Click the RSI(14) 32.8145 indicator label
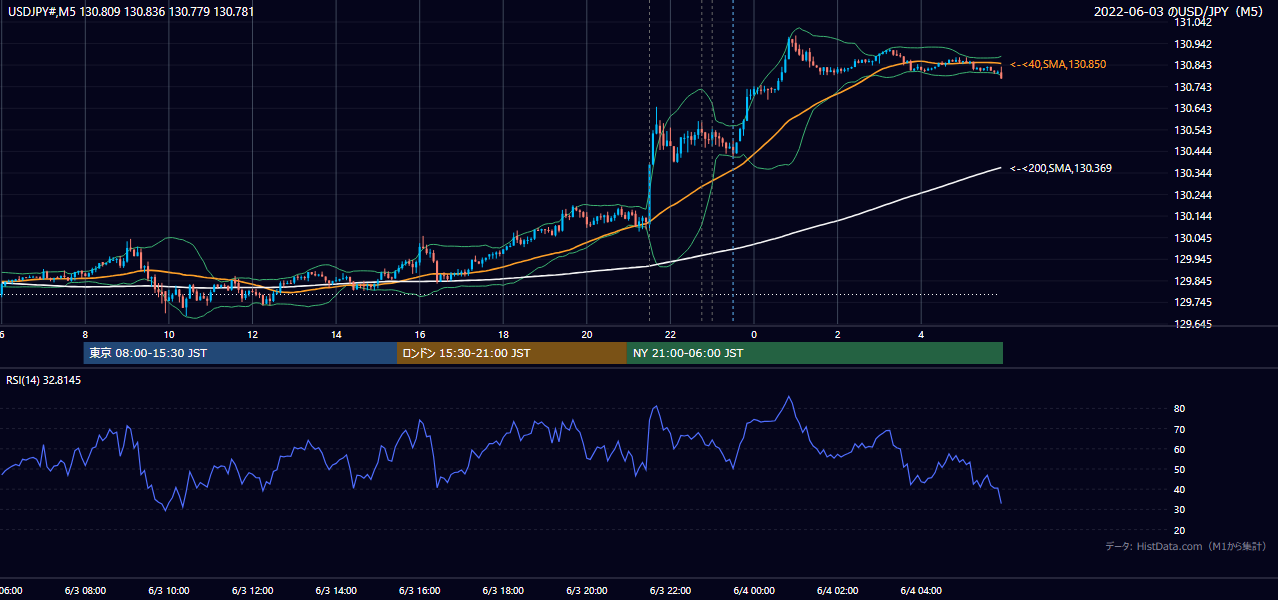Screen dimensions: 1278x600 point(44,380)
